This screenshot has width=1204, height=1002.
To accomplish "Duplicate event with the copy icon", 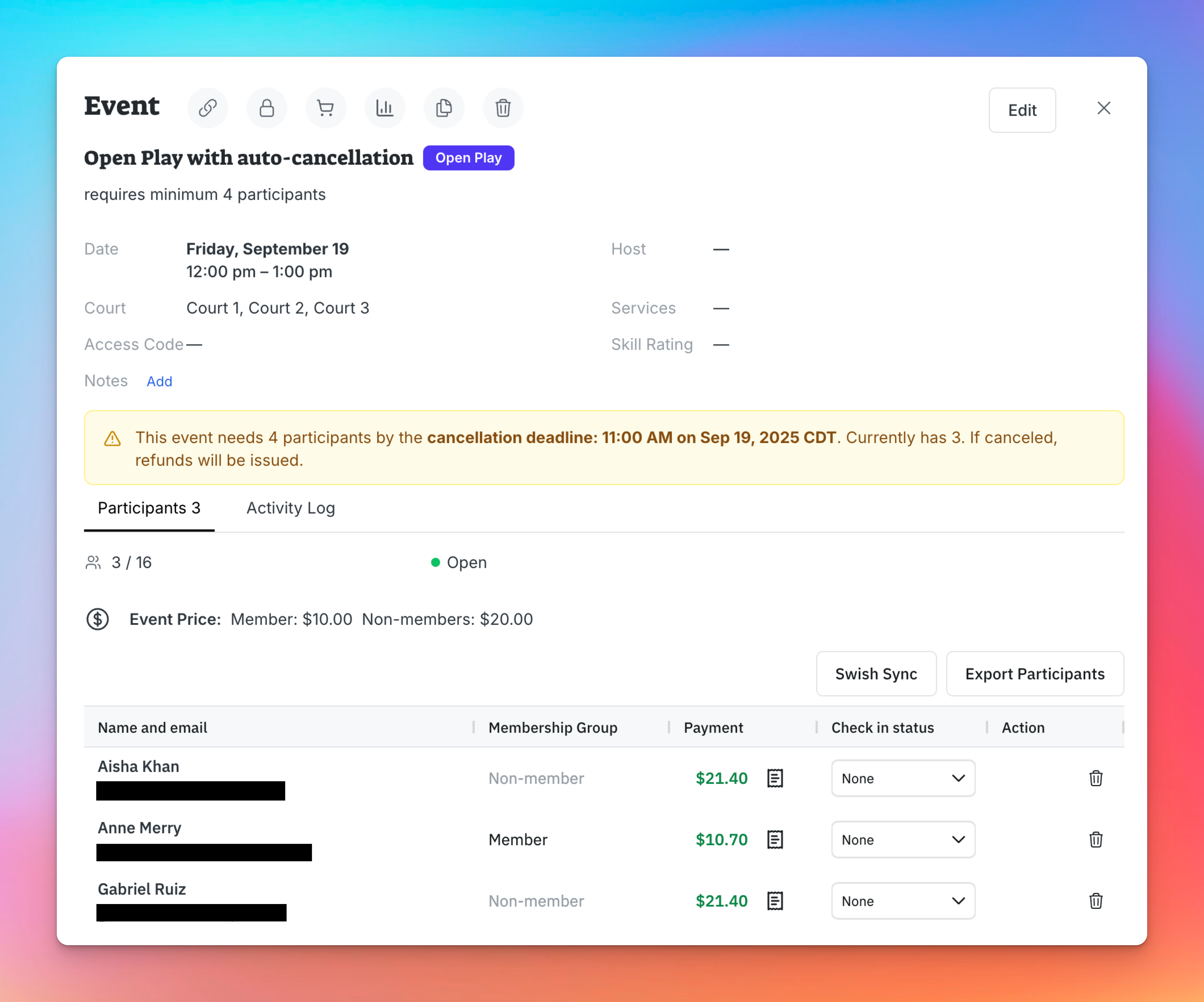I will click(x=444, y=108).
